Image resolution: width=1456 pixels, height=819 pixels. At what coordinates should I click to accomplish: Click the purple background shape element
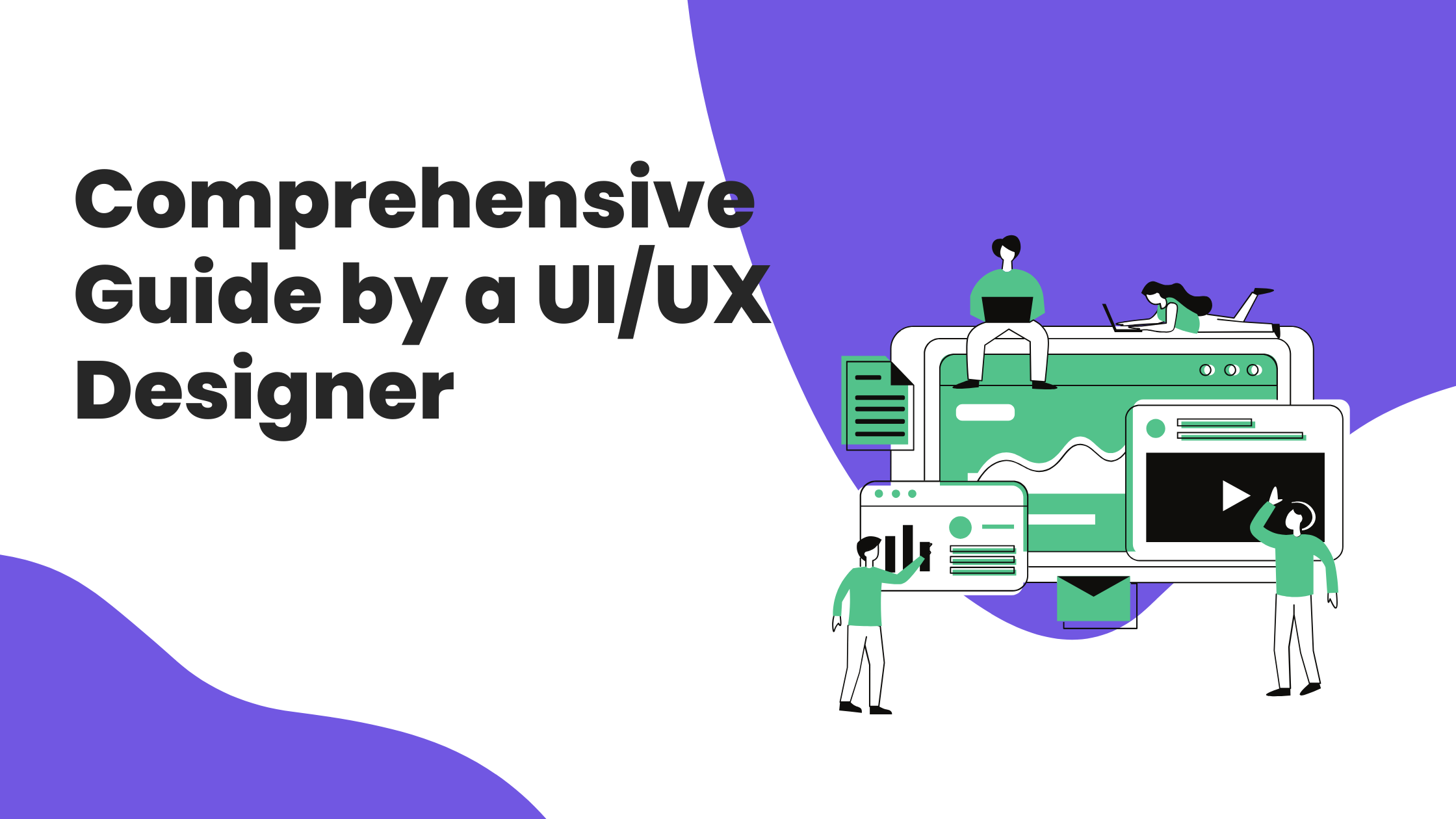point(1100,150)
